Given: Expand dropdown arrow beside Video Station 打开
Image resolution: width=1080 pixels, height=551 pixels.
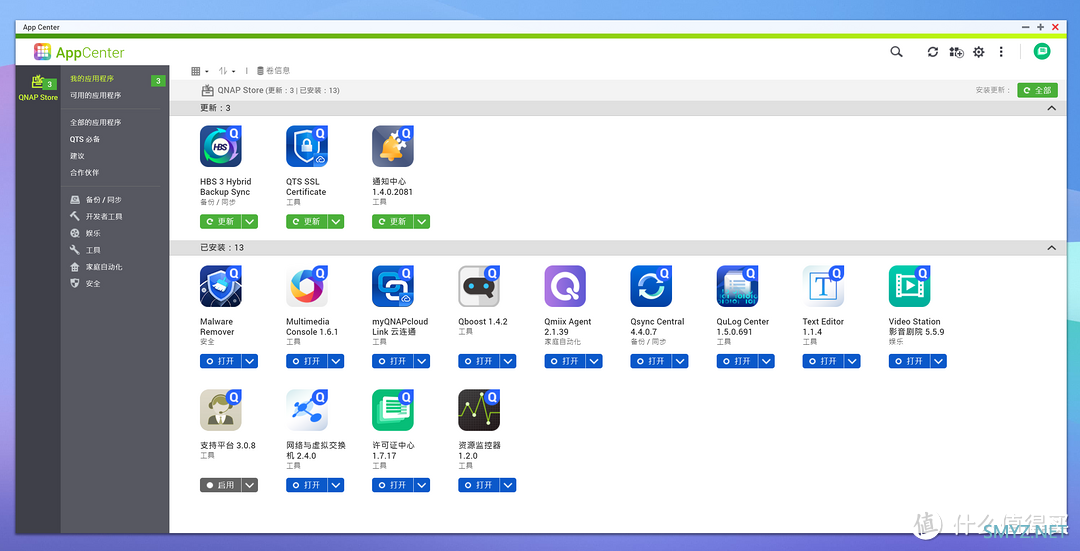Looking at the screenshot, I should (x=938, y=361).
